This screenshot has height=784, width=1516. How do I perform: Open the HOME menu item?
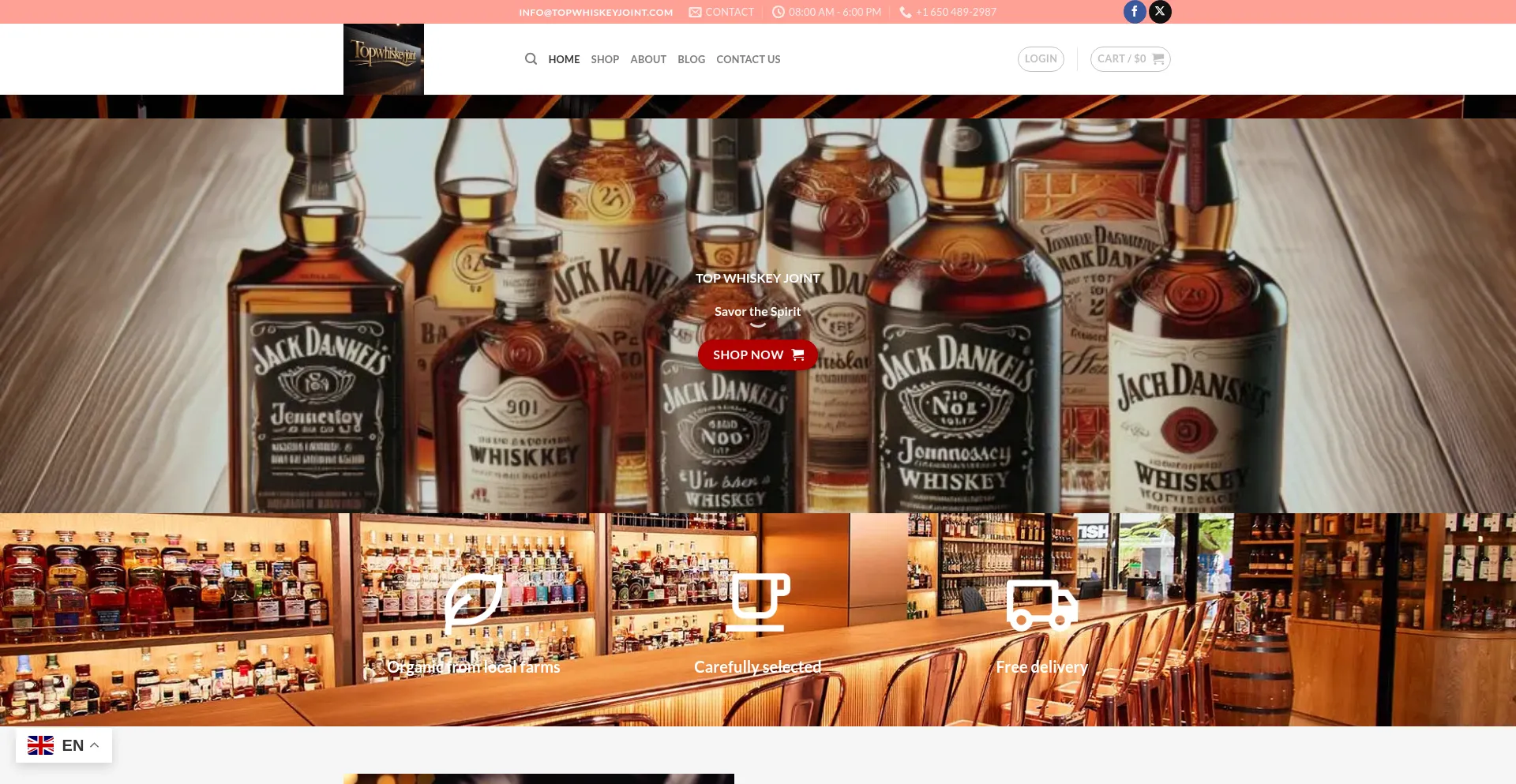[564, 59]
